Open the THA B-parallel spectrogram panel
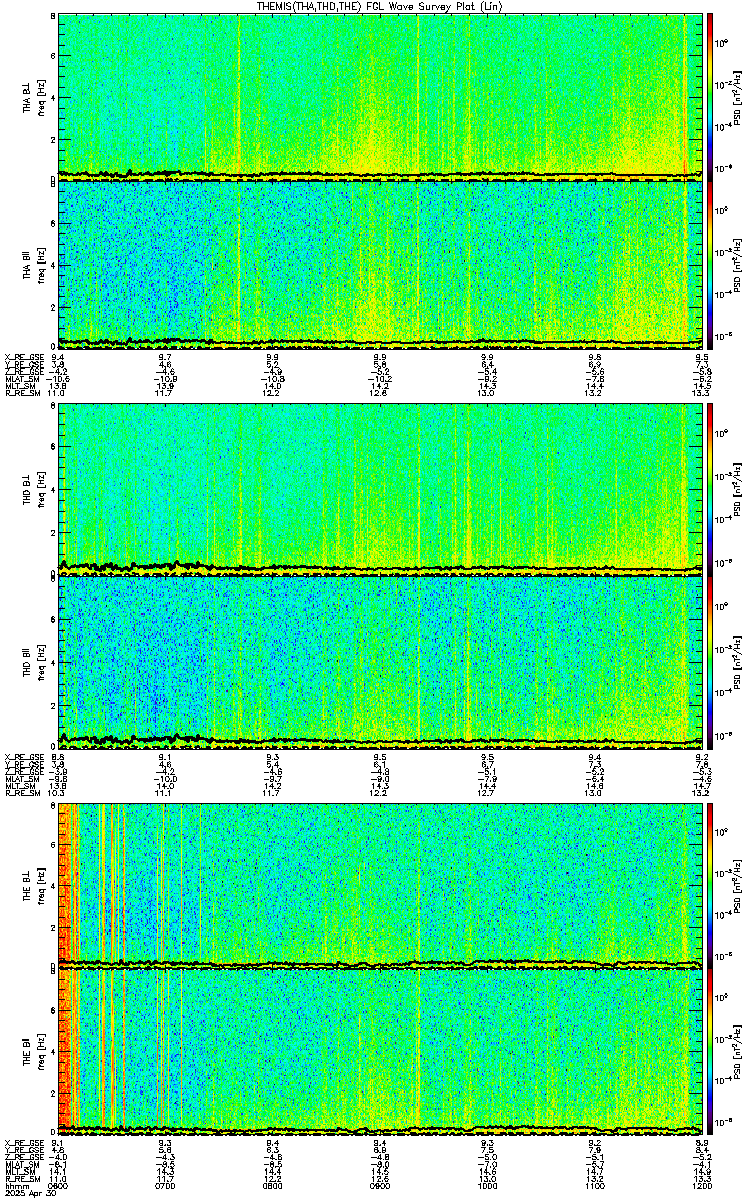Image resolution: width=750 pixels, height=1200 pixels. tap(380, 265)
